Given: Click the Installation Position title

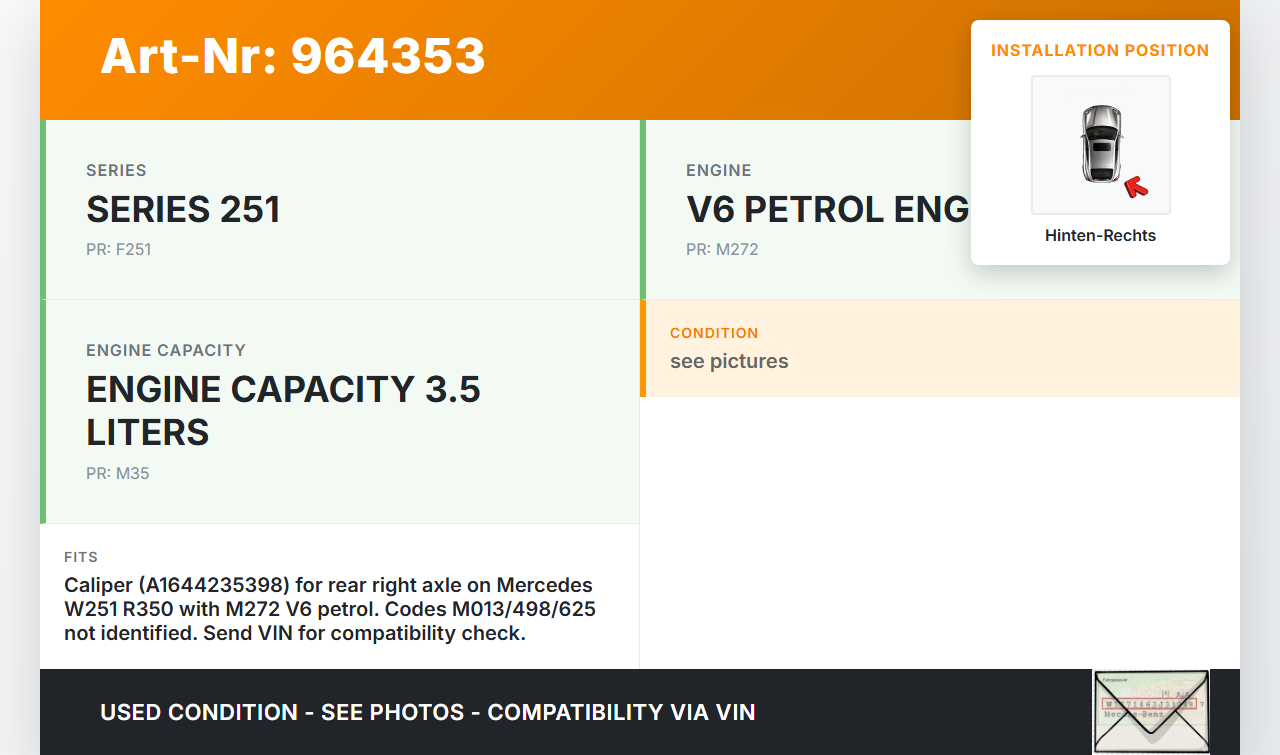Looking at the screenshot, I should tap(1100, 50).
